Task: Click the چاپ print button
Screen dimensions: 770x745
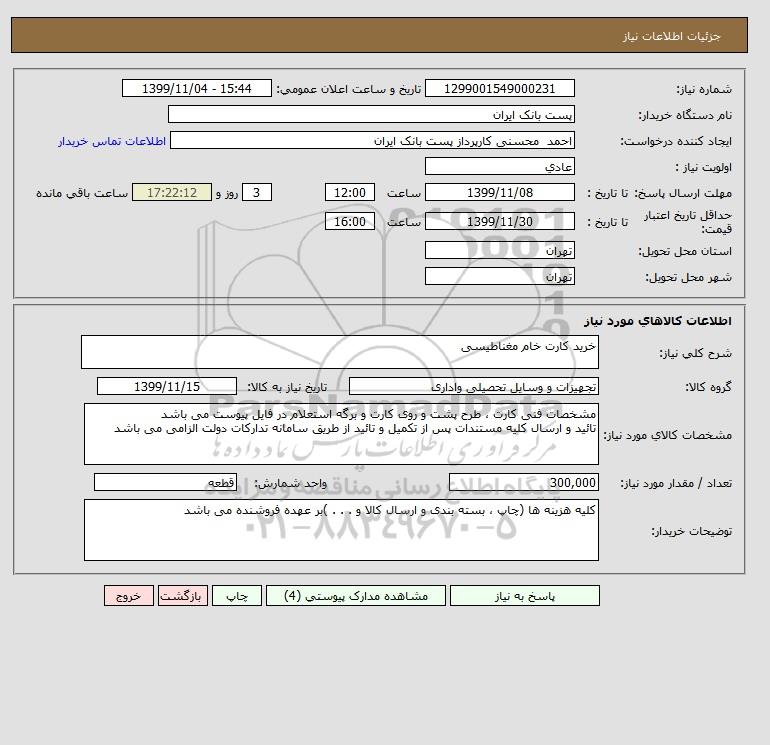Action: click(237, 596)
